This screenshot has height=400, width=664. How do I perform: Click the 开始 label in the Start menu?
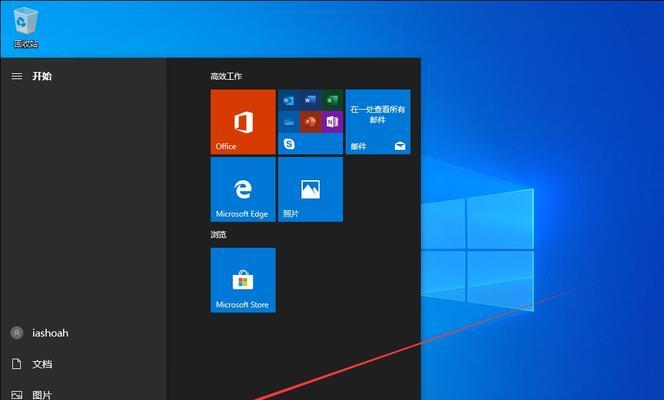click(x=42, y=76)
